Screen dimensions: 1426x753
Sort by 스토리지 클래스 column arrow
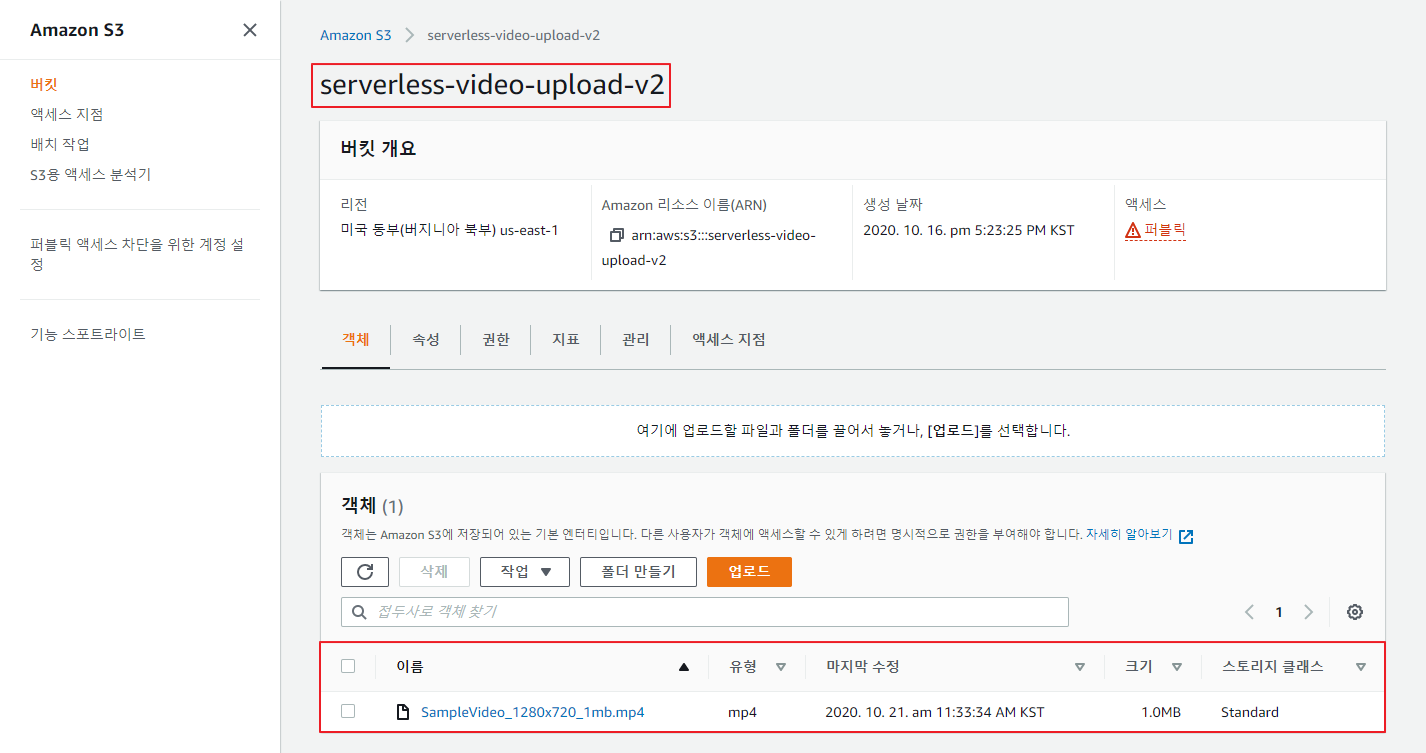coord(1361,667)
